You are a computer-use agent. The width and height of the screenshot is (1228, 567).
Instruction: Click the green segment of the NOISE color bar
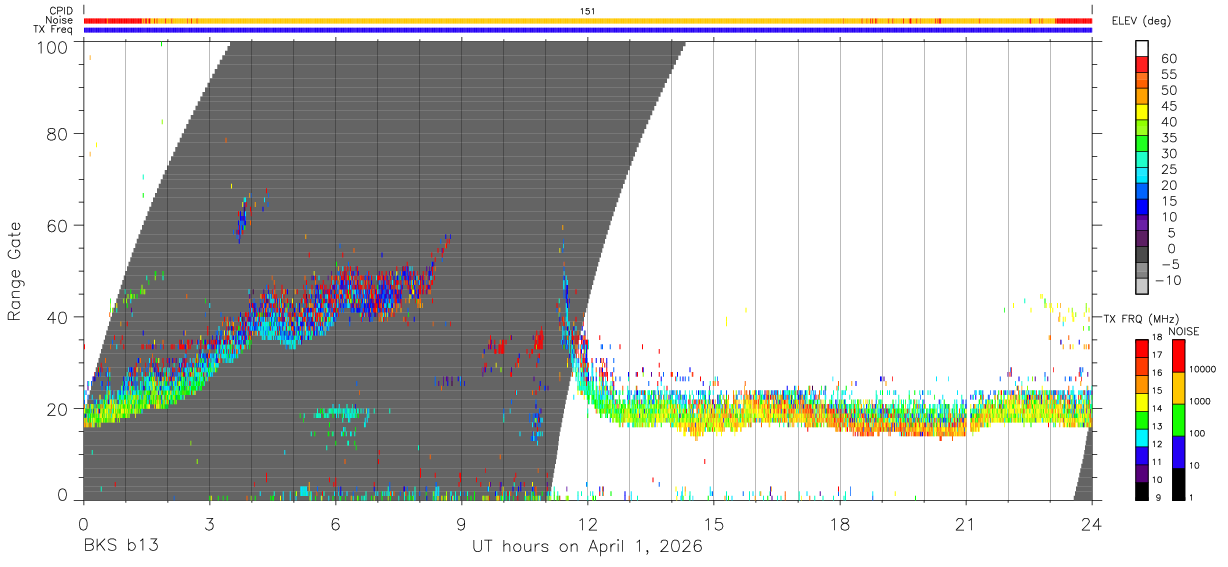pos(1180,419)
